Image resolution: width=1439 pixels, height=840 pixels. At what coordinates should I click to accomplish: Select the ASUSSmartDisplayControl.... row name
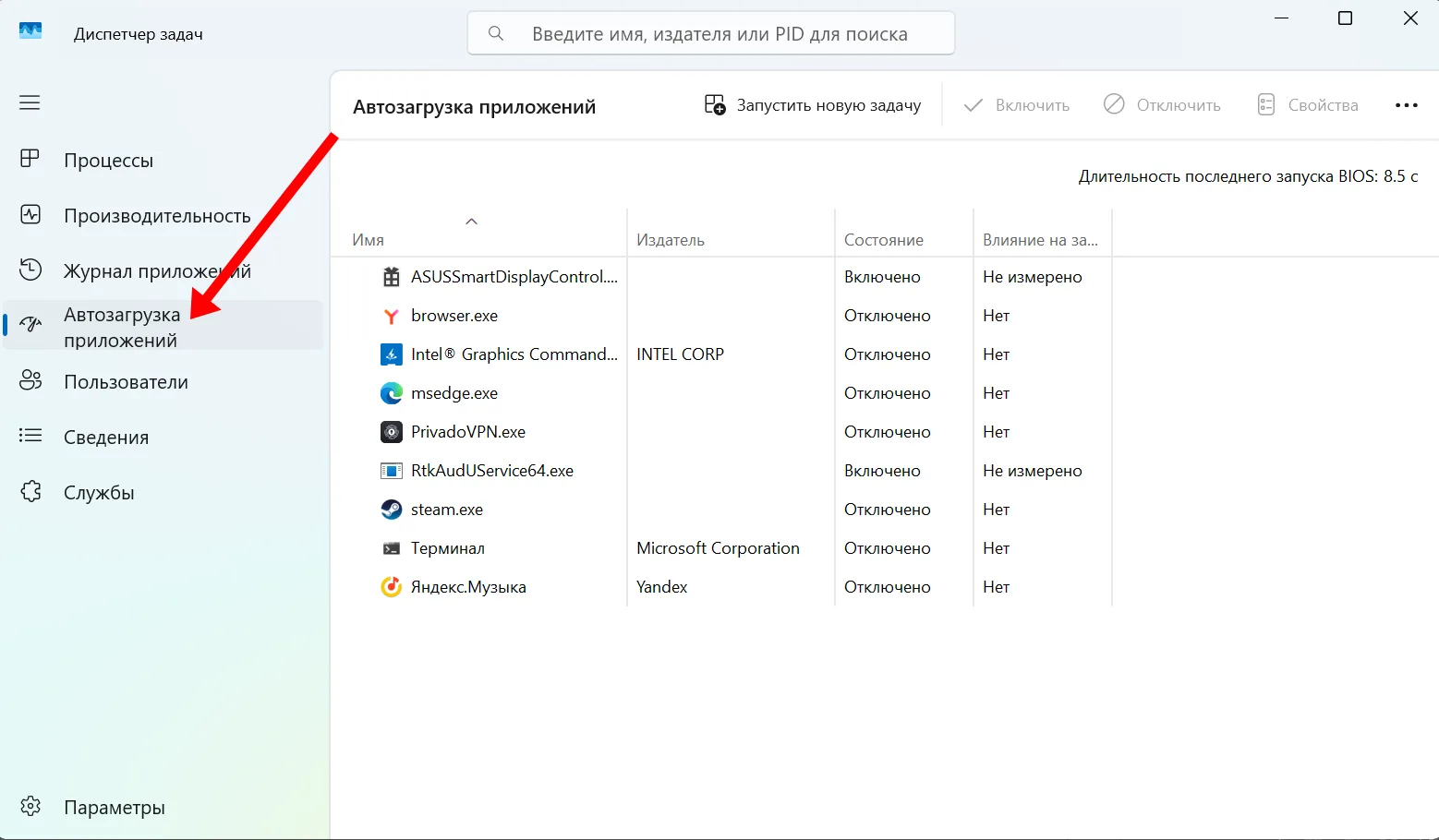point(514,277)
